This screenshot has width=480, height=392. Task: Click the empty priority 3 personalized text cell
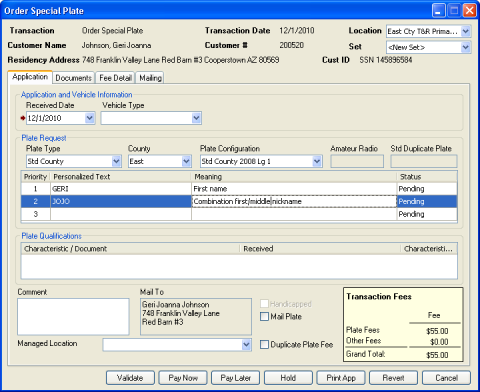point(121,214)
